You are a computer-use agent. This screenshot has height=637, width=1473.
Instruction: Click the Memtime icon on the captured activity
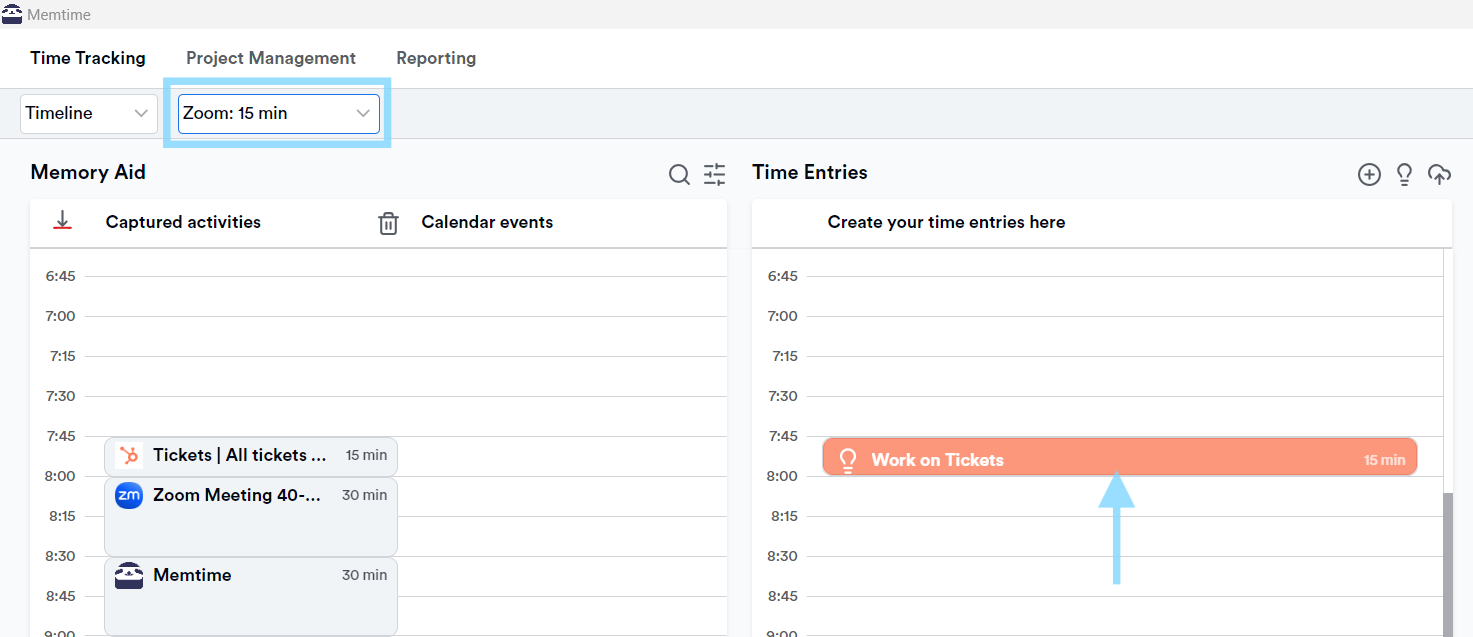(x=128, y=575)
